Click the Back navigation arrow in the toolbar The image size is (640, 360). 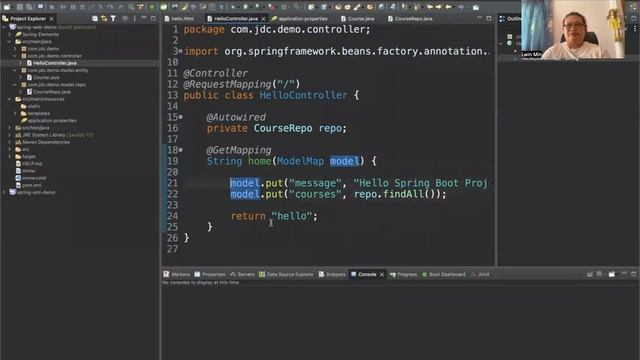pyautogui.click(x=448, y=7)
